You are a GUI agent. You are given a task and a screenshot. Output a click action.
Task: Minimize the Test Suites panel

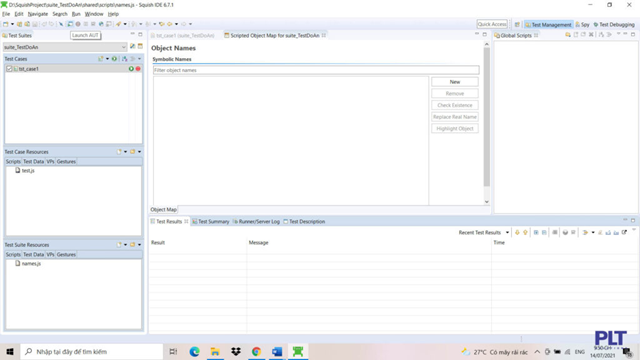(133, 34)
